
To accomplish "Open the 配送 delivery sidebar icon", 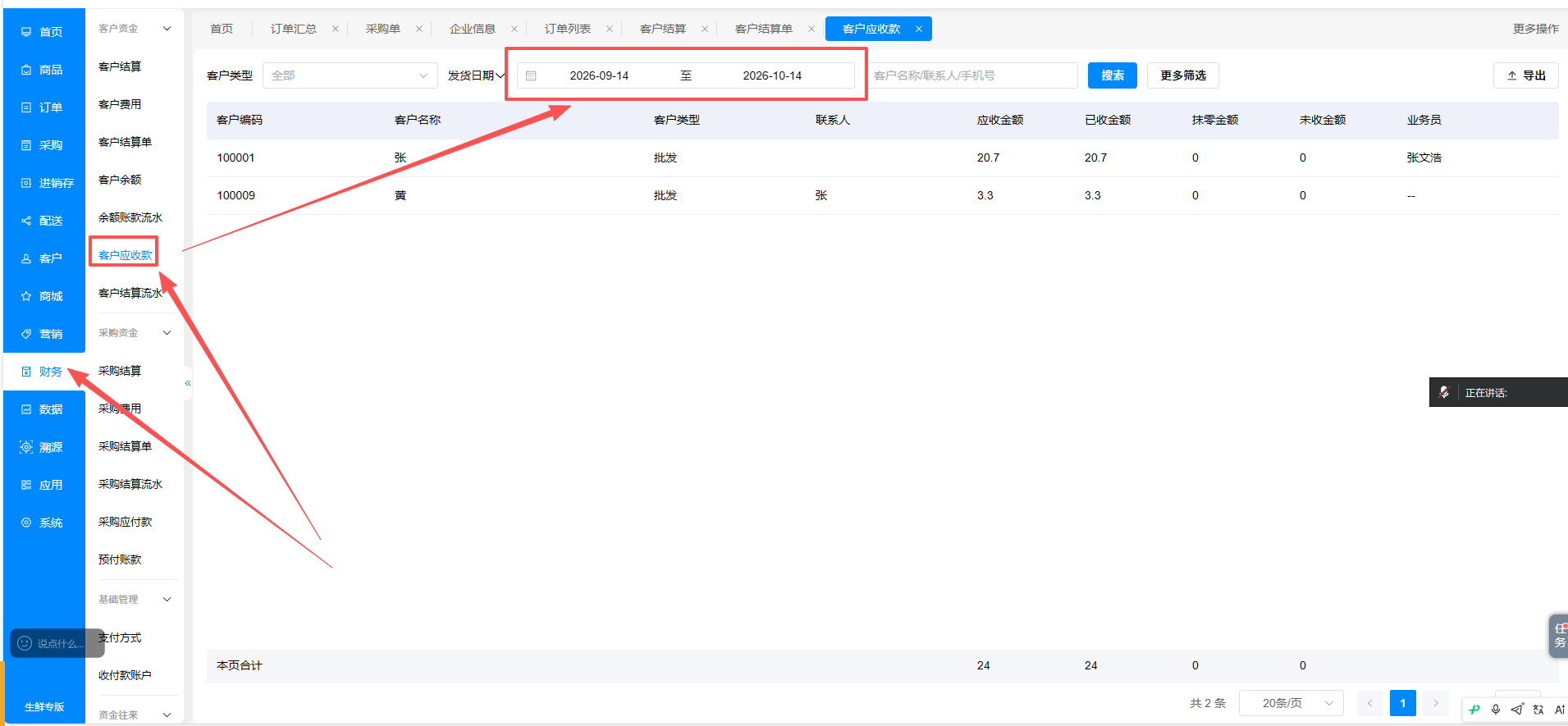I will 26,221.
